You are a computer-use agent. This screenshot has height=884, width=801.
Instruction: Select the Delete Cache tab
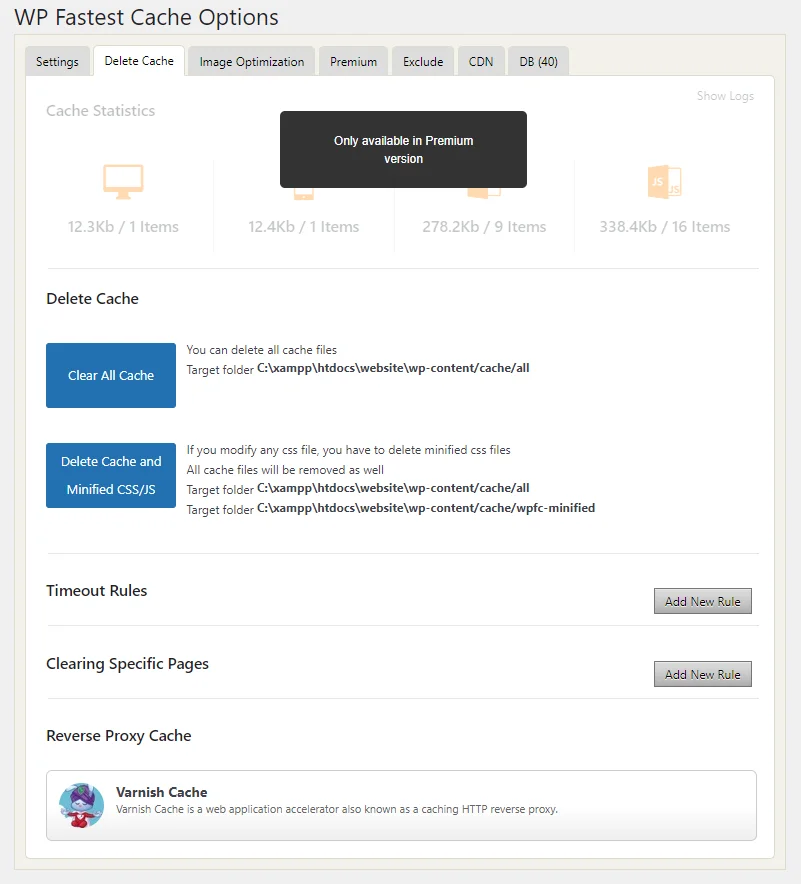[x=139, y=61]
